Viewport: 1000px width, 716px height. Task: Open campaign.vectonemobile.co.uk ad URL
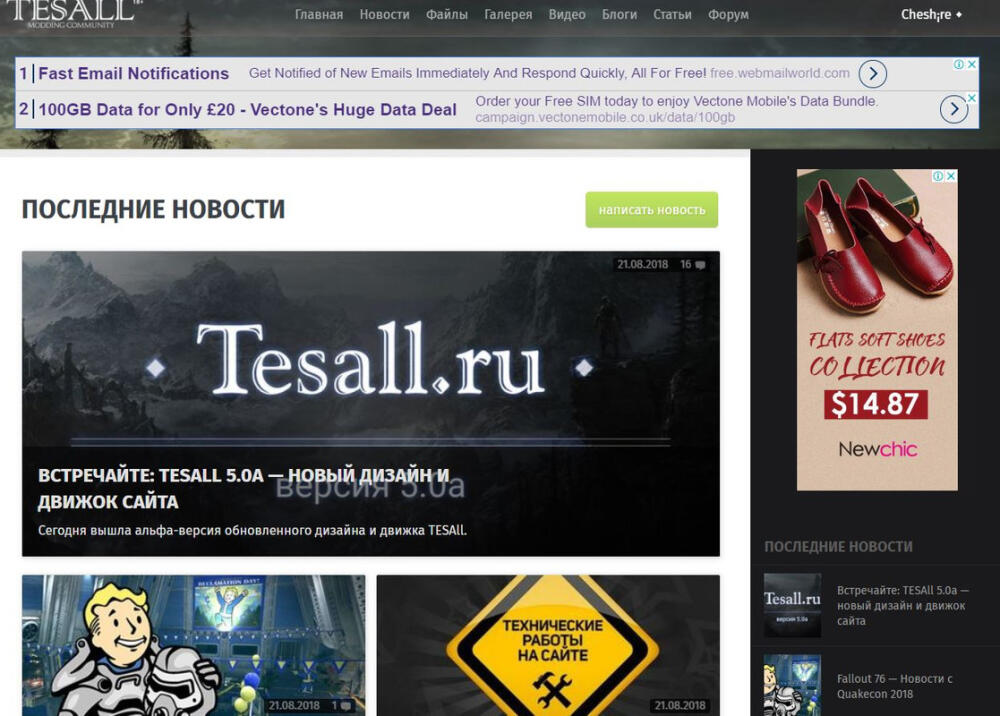605,117
